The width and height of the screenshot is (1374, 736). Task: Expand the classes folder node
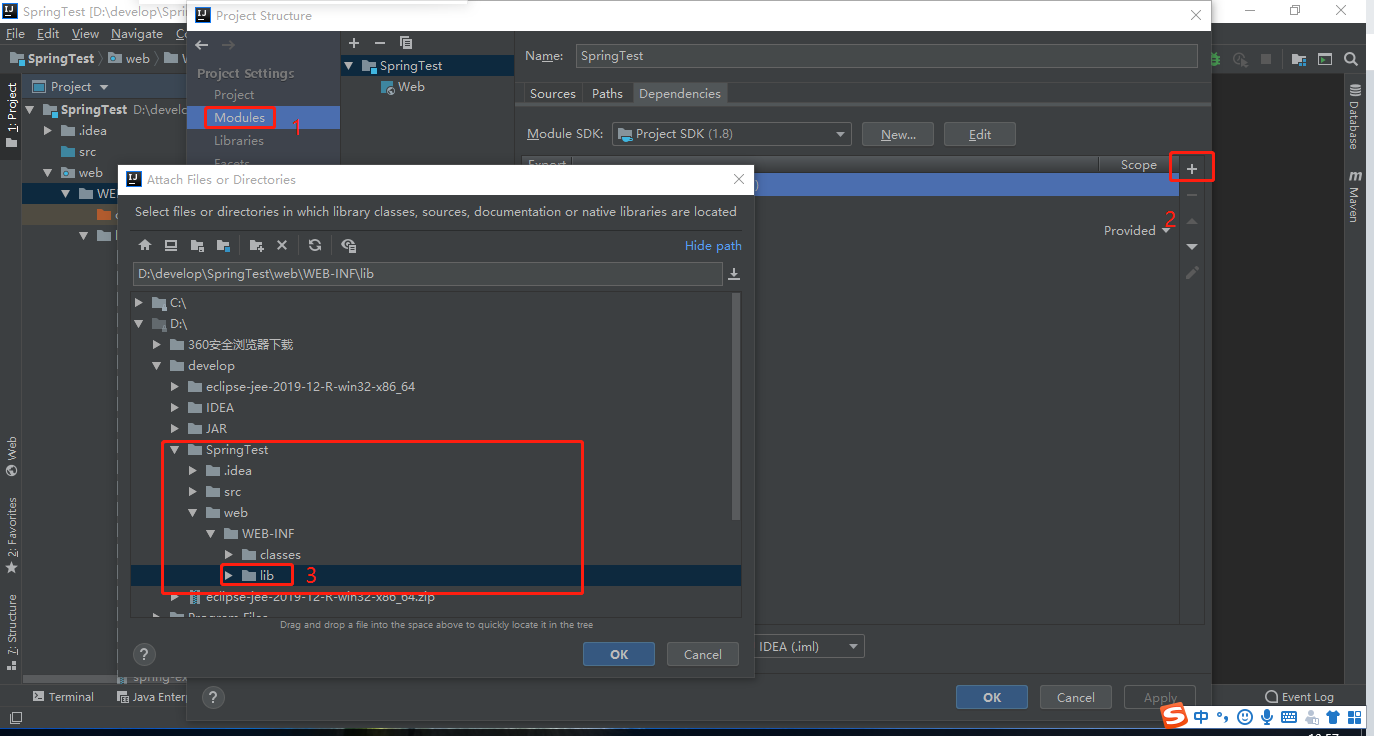pos(228,554)
